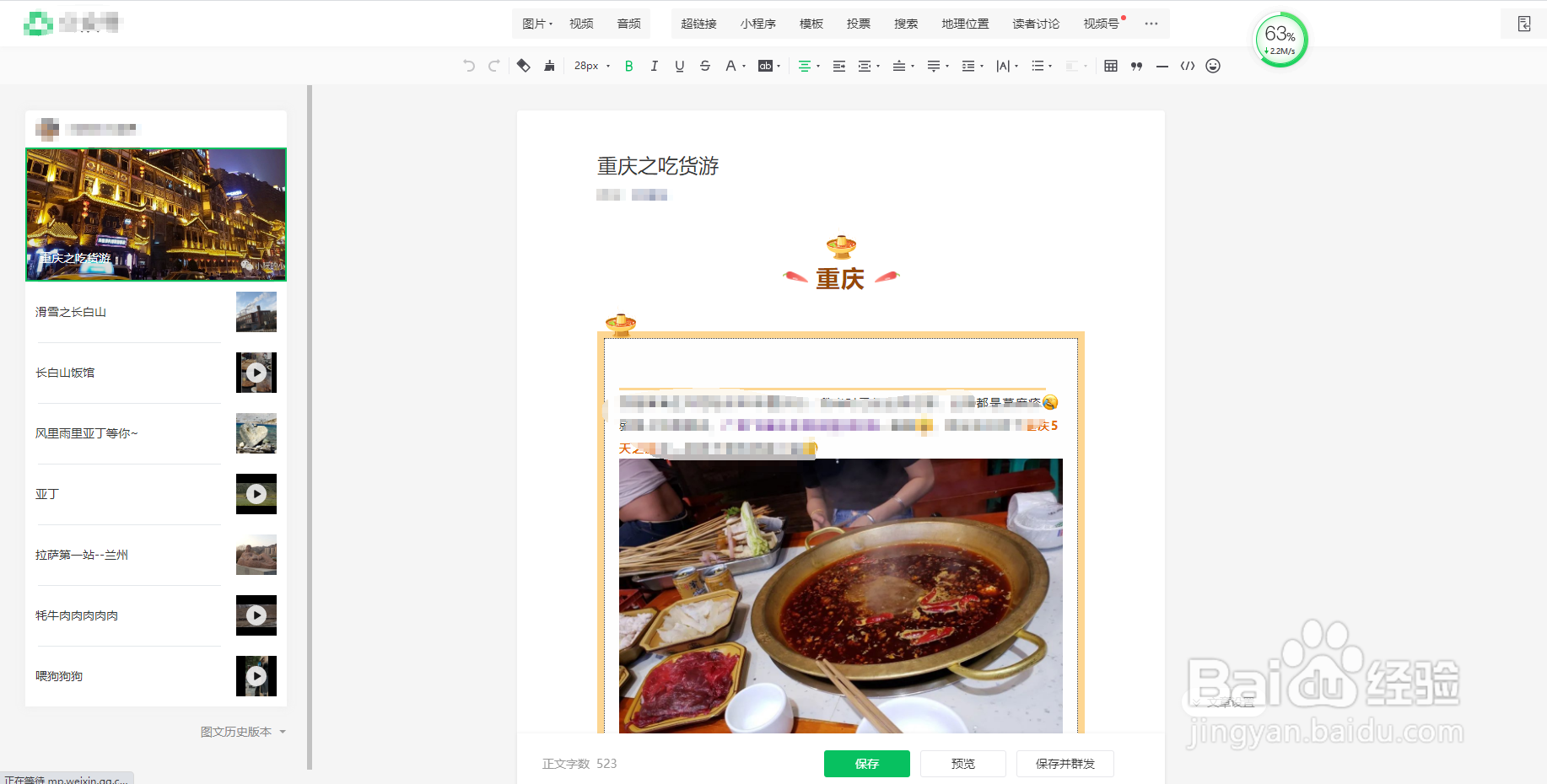Select the 滑雪之长白山 article thumbnail
The height and width of the screenshot is (784, 1547).
pyautogui.click(x=256, y=312)
